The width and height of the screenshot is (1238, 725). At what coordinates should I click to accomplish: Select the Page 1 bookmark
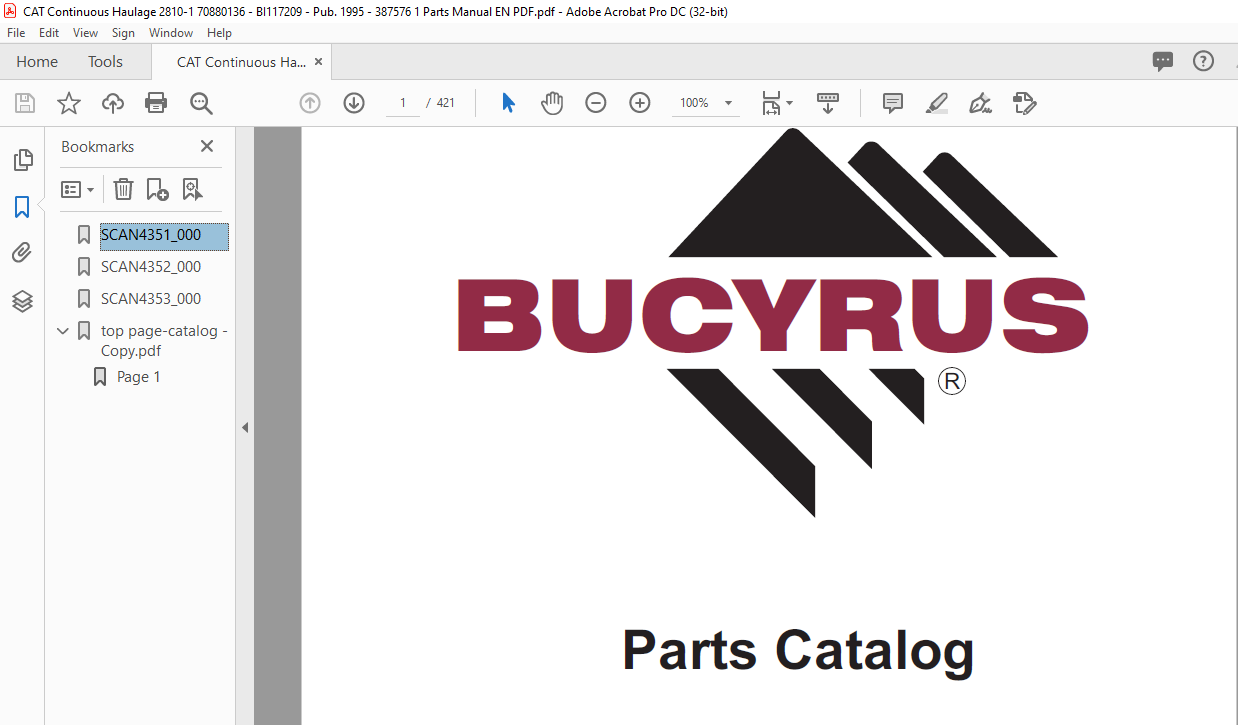click(x=139, y=377)
